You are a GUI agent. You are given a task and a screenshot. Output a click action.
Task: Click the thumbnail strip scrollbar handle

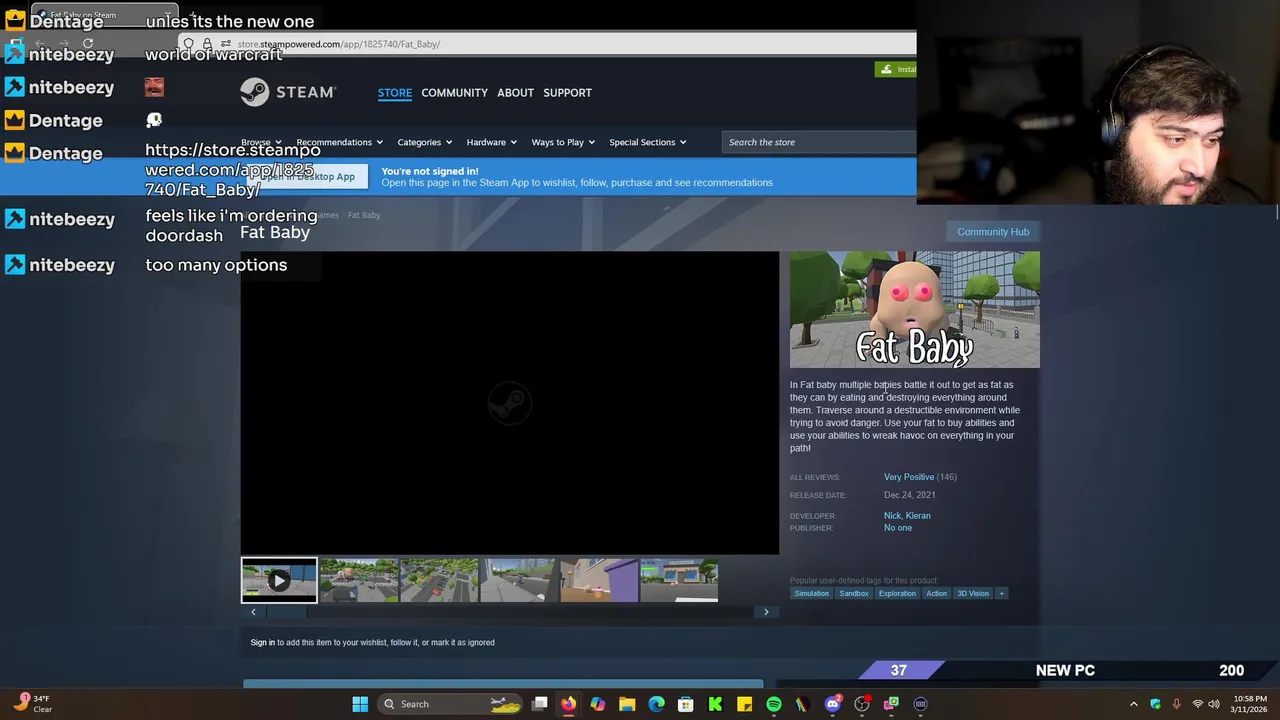286,612
